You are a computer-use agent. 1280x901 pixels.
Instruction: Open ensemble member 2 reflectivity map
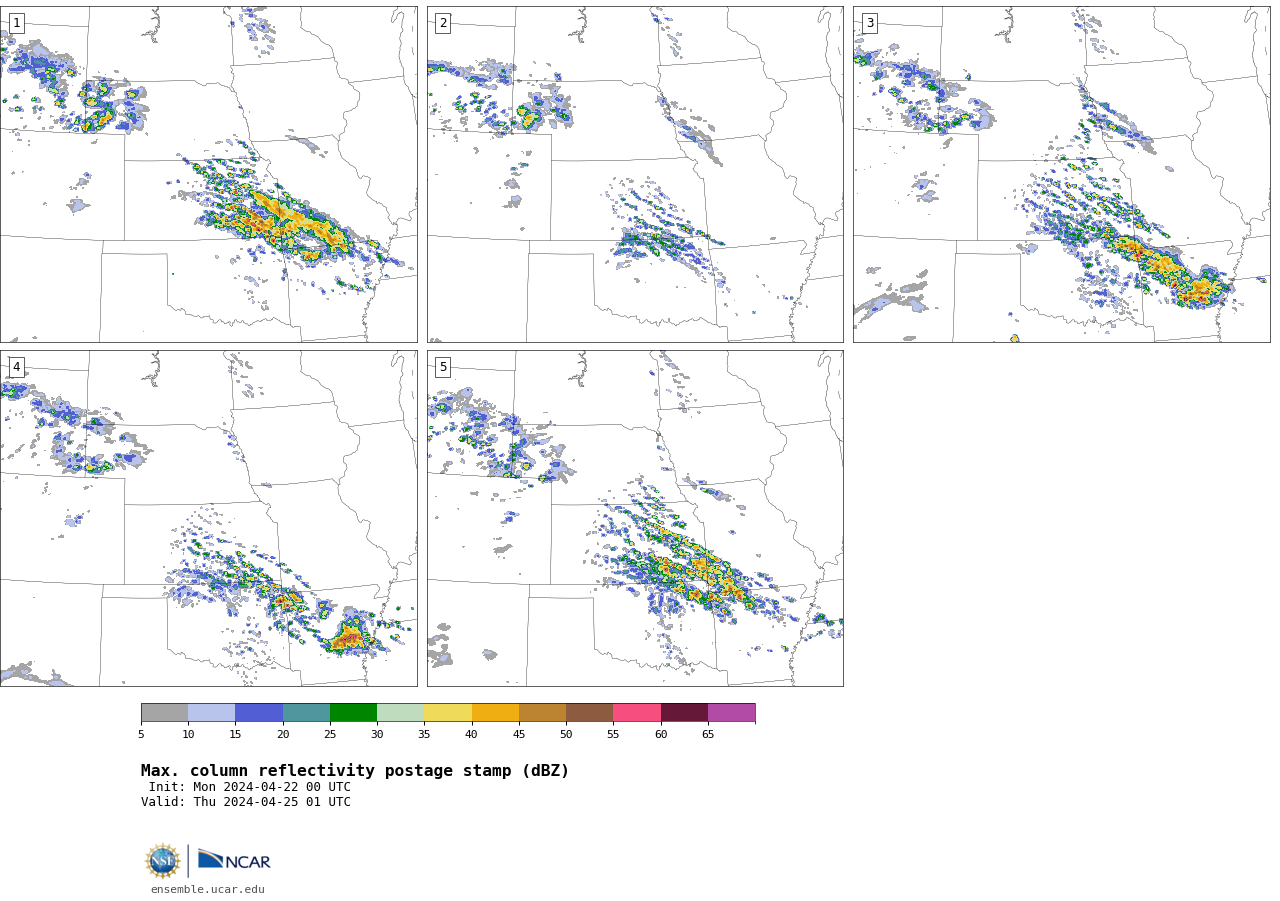(x=635, y=174)
